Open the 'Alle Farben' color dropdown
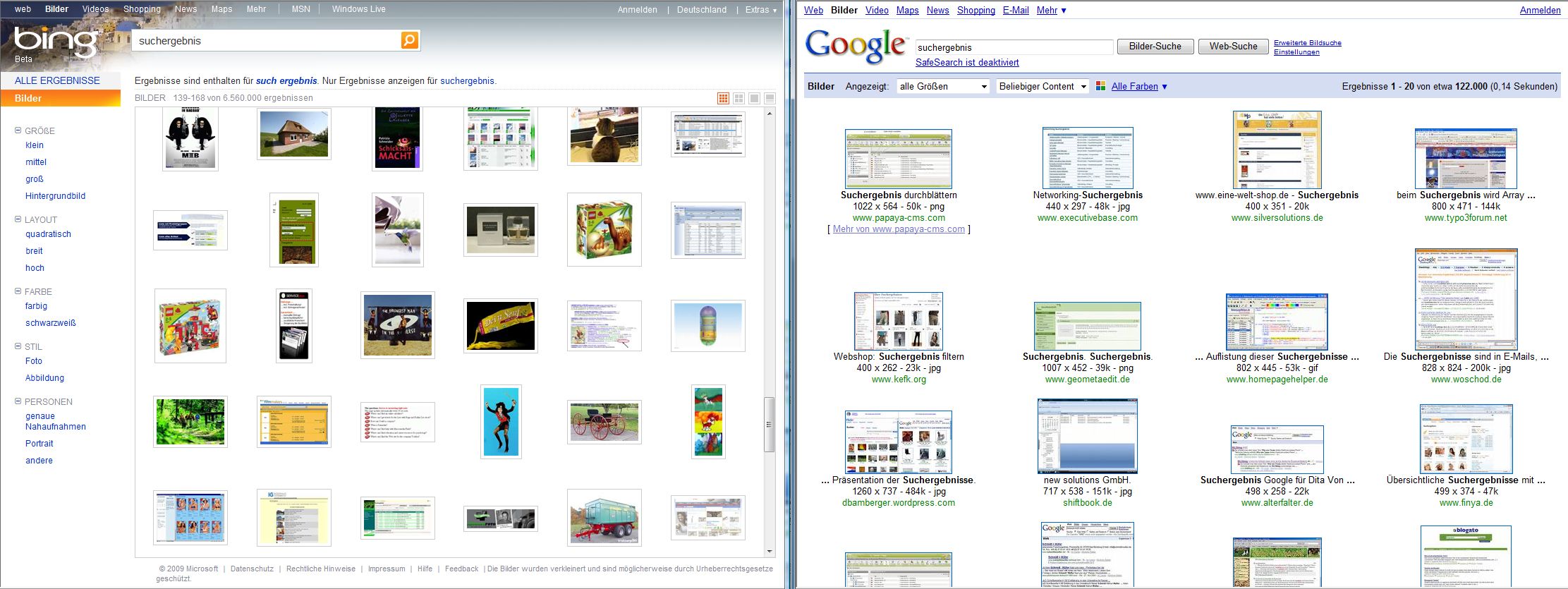1568x589 pixels. (x=1139, y=86)
